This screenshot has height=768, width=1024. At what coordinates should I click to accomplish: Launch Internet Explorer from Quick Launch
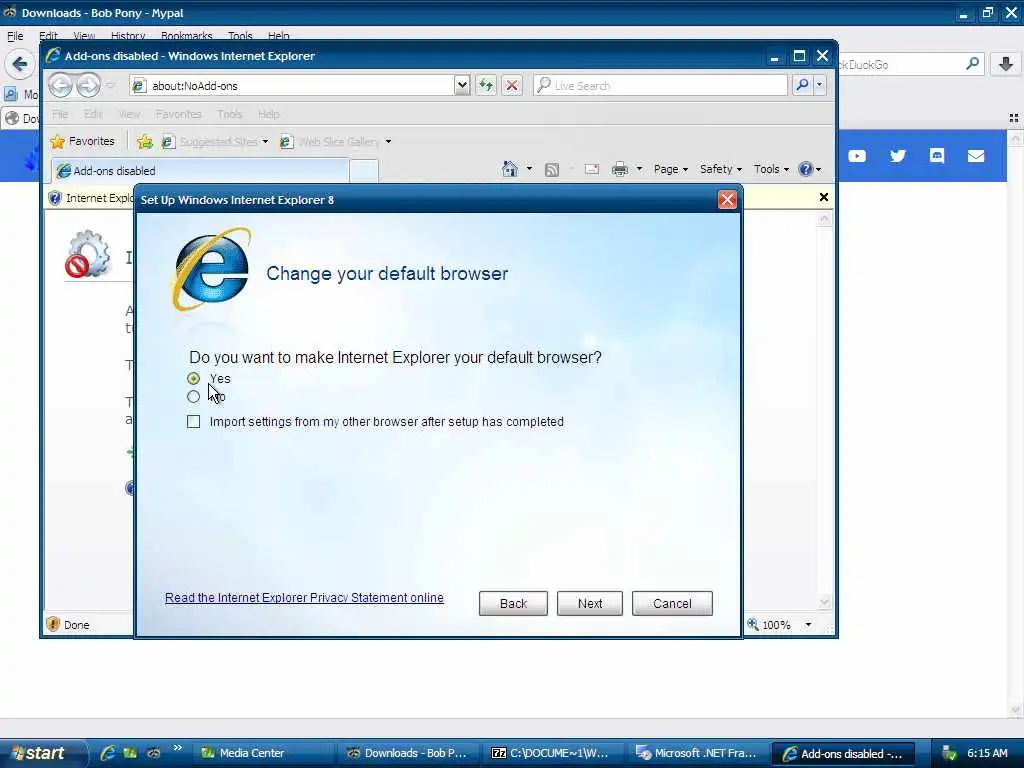pos(108,753)
